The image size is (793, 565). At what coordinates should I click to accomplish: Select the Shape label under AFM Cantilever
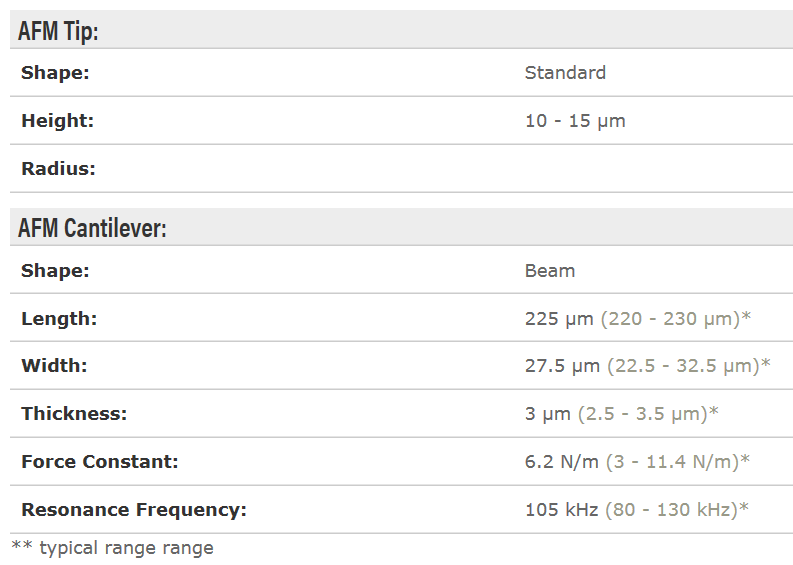55,271
